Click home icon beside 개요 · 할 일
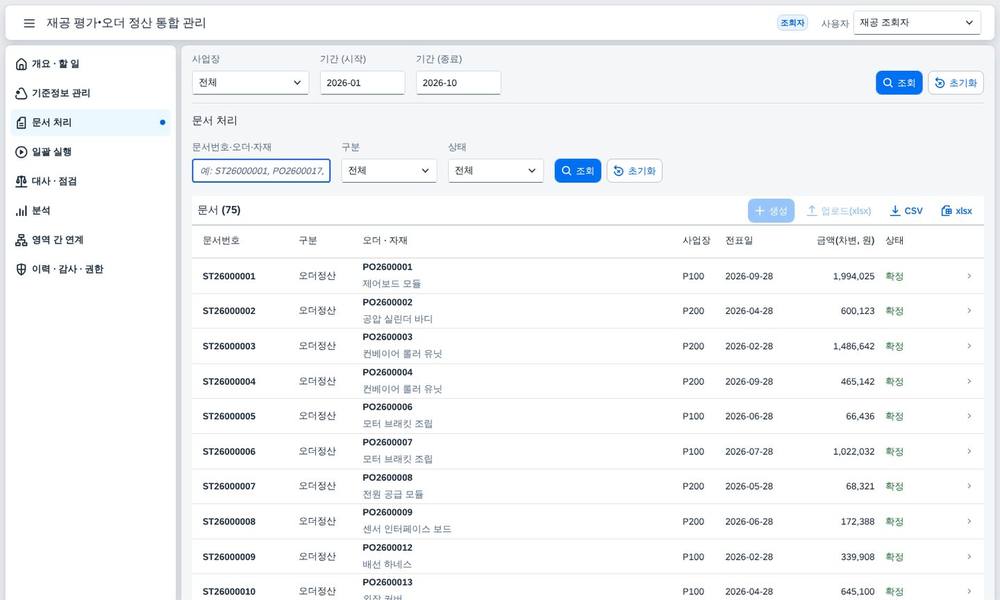Screen dimensions: 1000x600 (21, 64)
